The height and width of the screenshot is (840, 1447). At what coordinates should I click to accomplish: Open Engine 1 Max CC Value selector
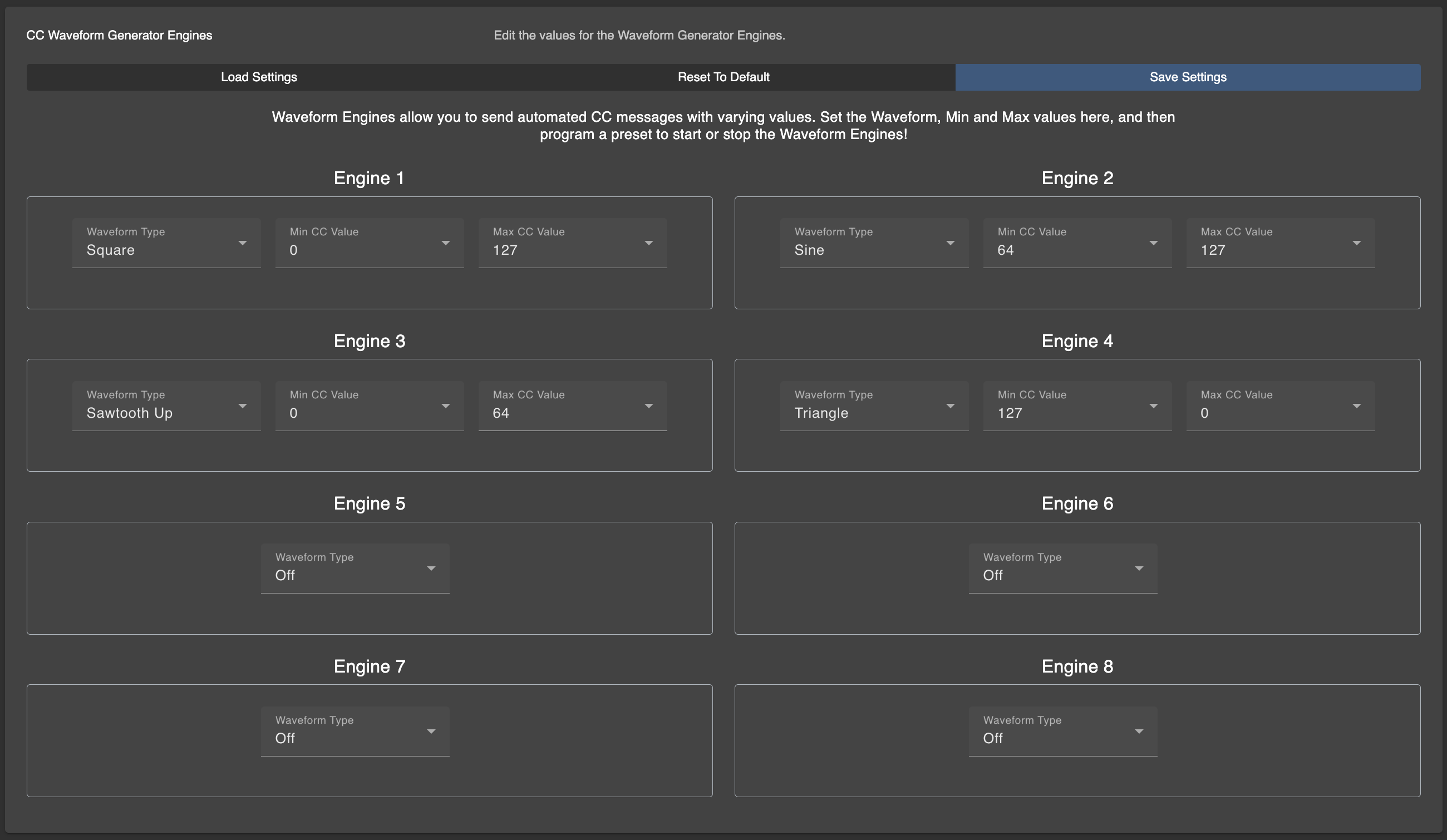point(572,243)
